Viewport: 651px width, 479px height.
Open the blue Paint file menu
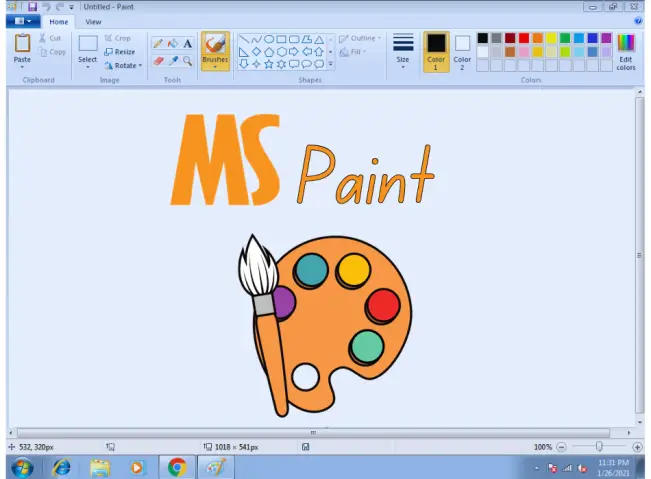22,21
